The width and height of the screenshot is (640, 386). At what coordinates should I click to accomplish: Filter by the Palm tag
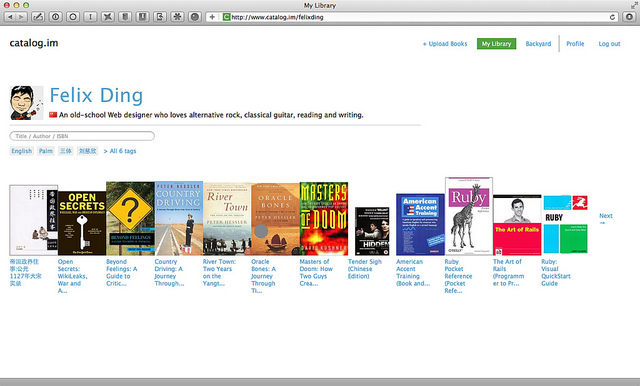[x=46, y=151]
